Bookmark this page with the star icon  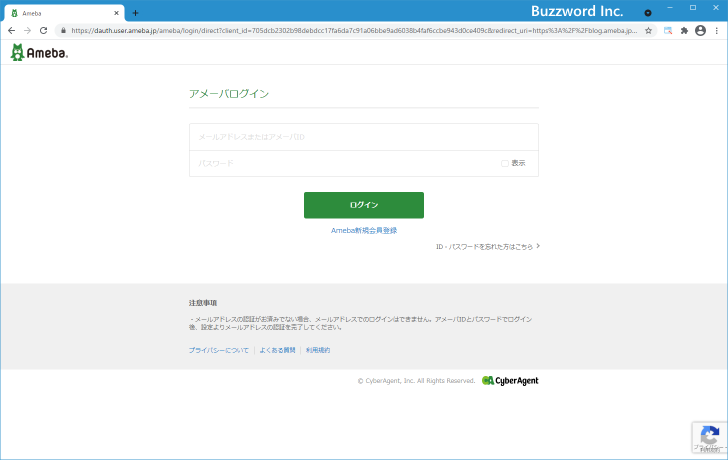coord(649,31)
